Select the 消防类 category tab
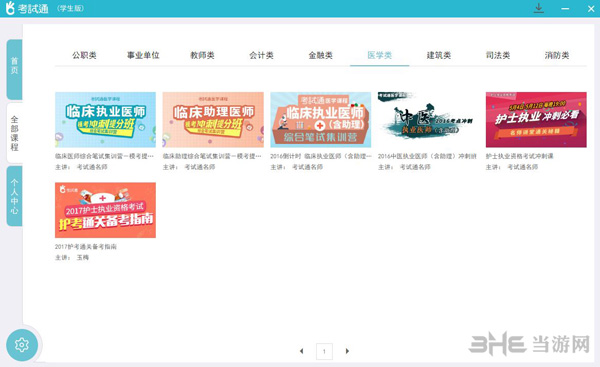Image resolution: width=600 pixels, height=367 pixels. click(x=557, y=55)
